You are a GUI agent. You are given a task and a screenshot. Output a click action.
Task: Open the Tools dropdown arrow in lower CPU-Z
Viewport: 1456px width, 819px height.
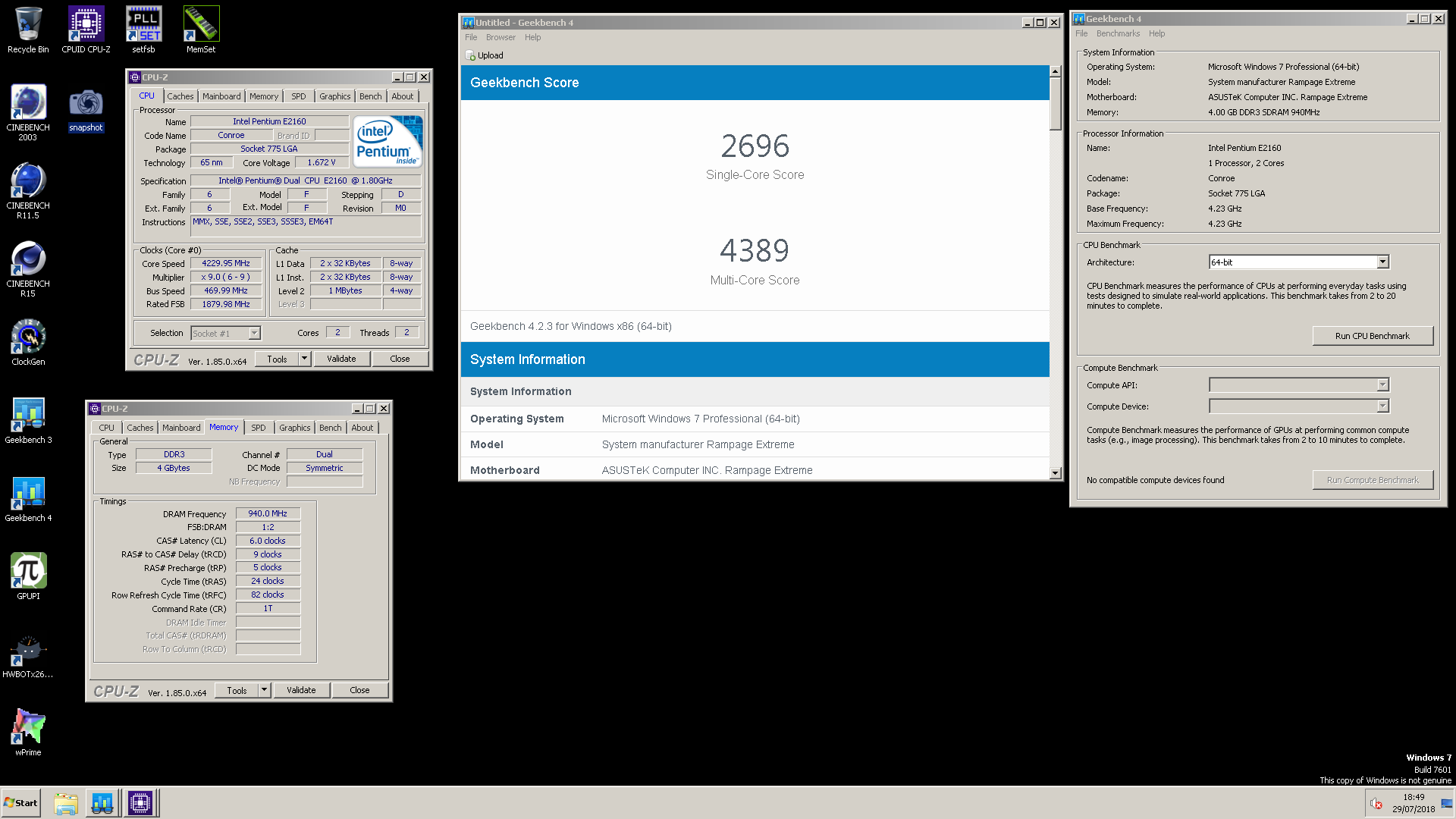pos(264,690)
